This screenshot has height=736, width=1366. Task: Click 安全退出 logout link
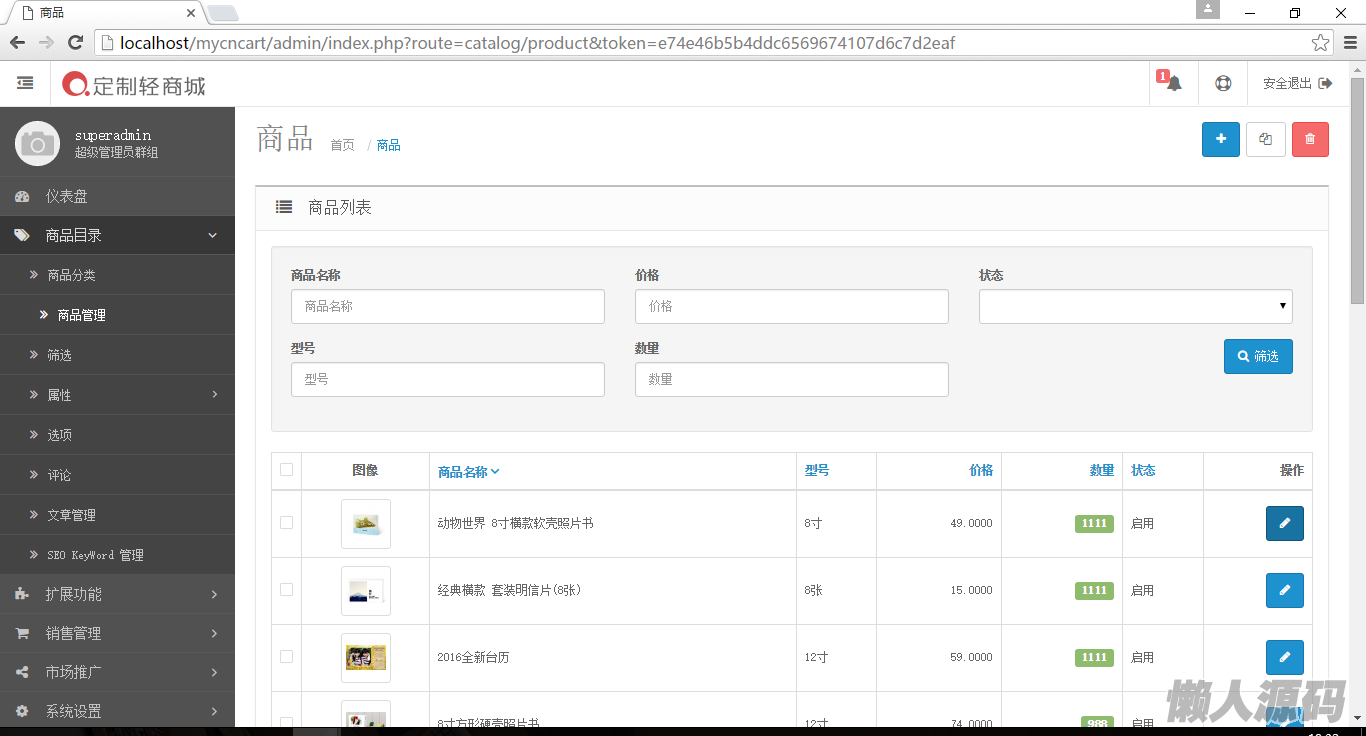(x=1297, y=83)
